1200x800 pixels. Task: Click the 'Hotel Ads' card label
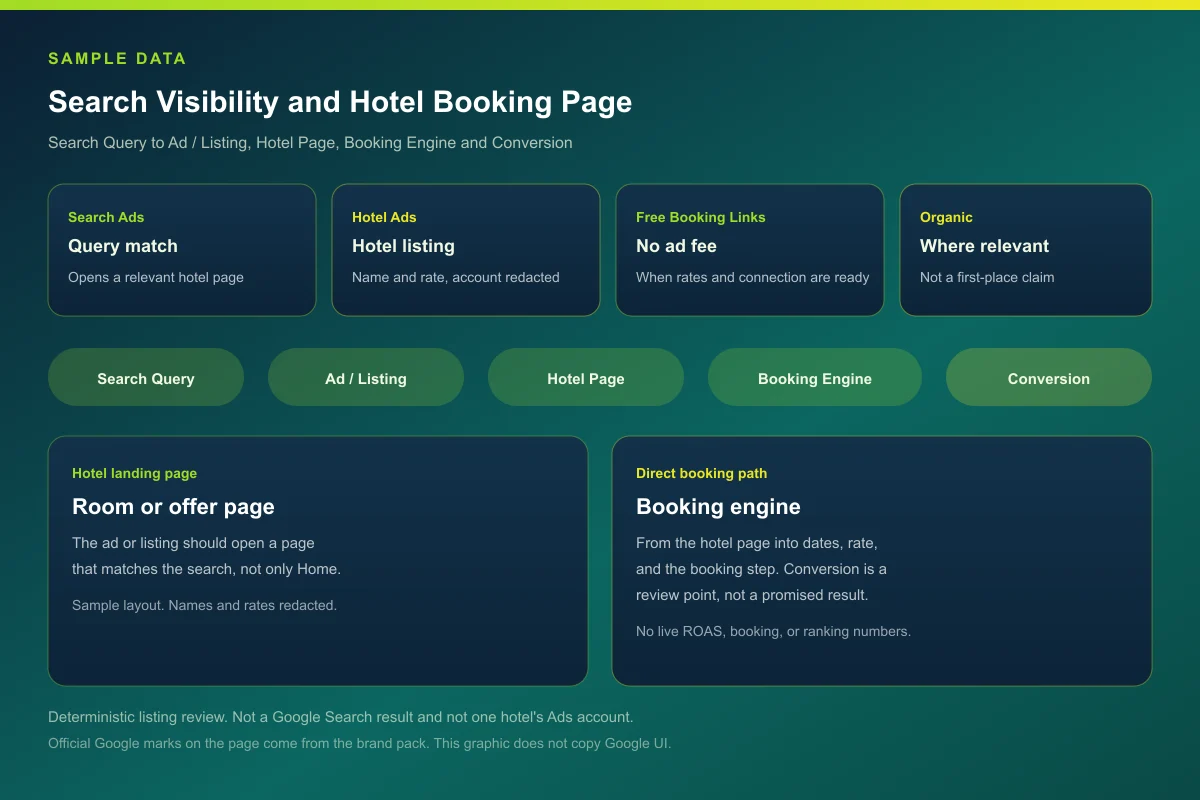384,217
